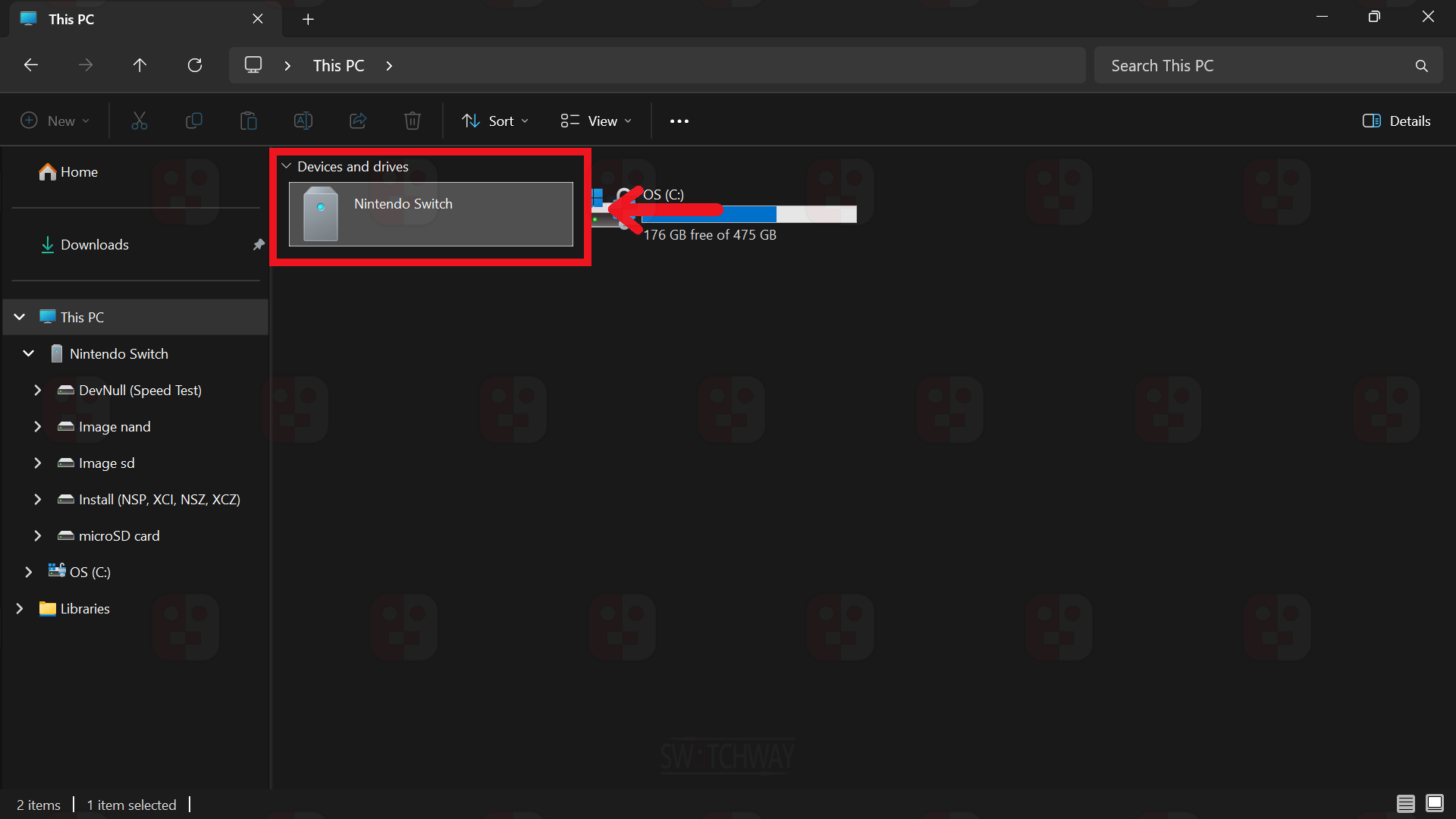The height and width of the screenshot is (819, 1456).
Task: Collapse the Devices and drives group
Action: point(287,166)
